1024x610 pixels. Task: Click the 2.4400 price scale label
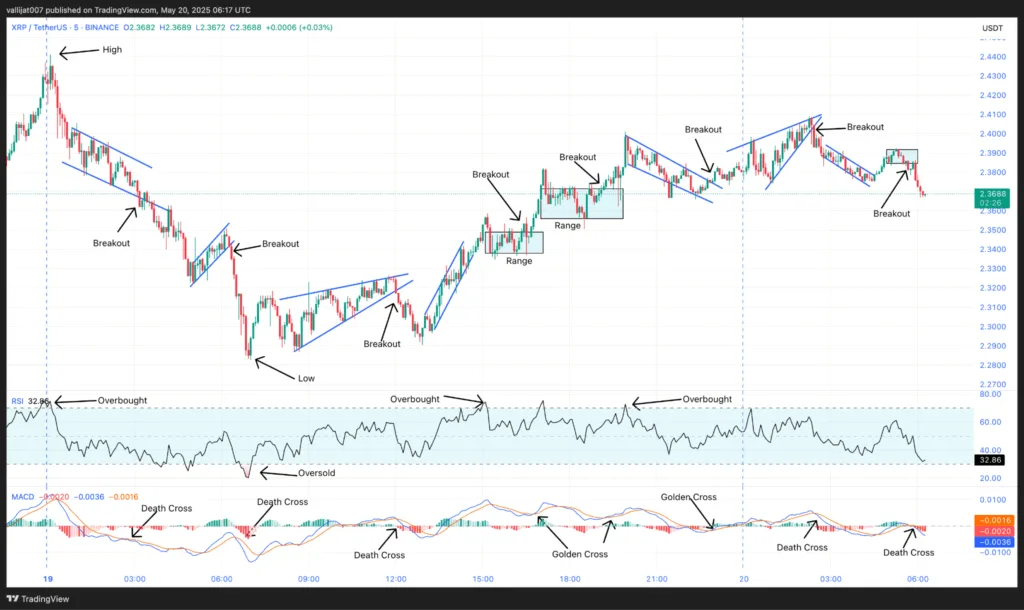pyautogui.click(x=993, y=57)
